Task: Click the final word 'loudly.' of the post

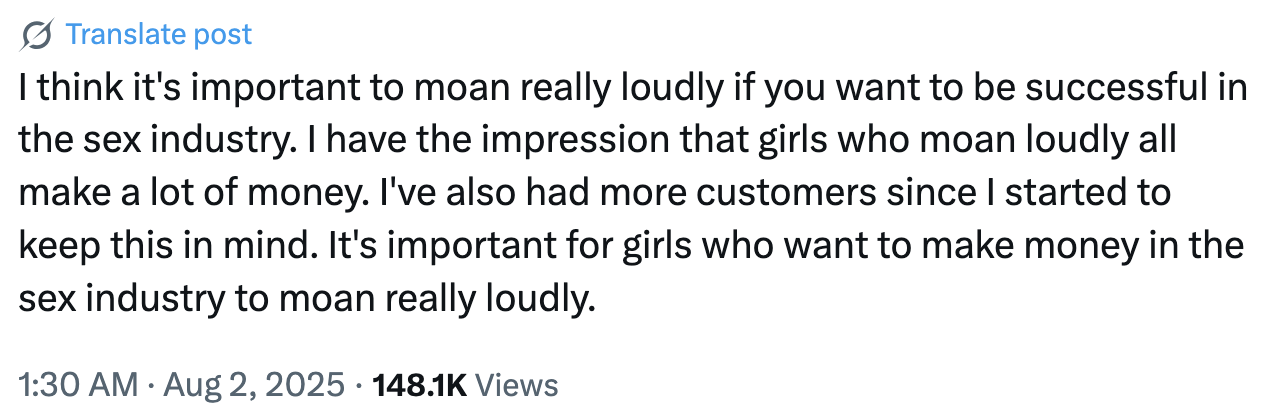Action: coord(538,296)
